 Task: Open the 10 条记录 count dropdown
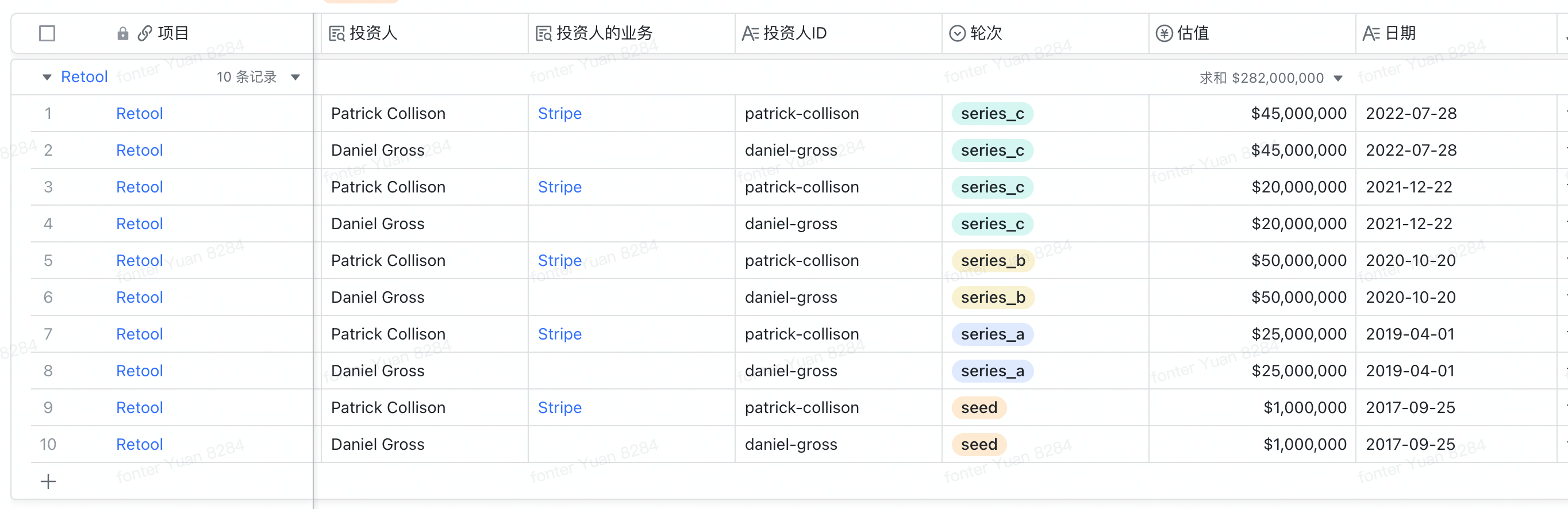[296, 77]
